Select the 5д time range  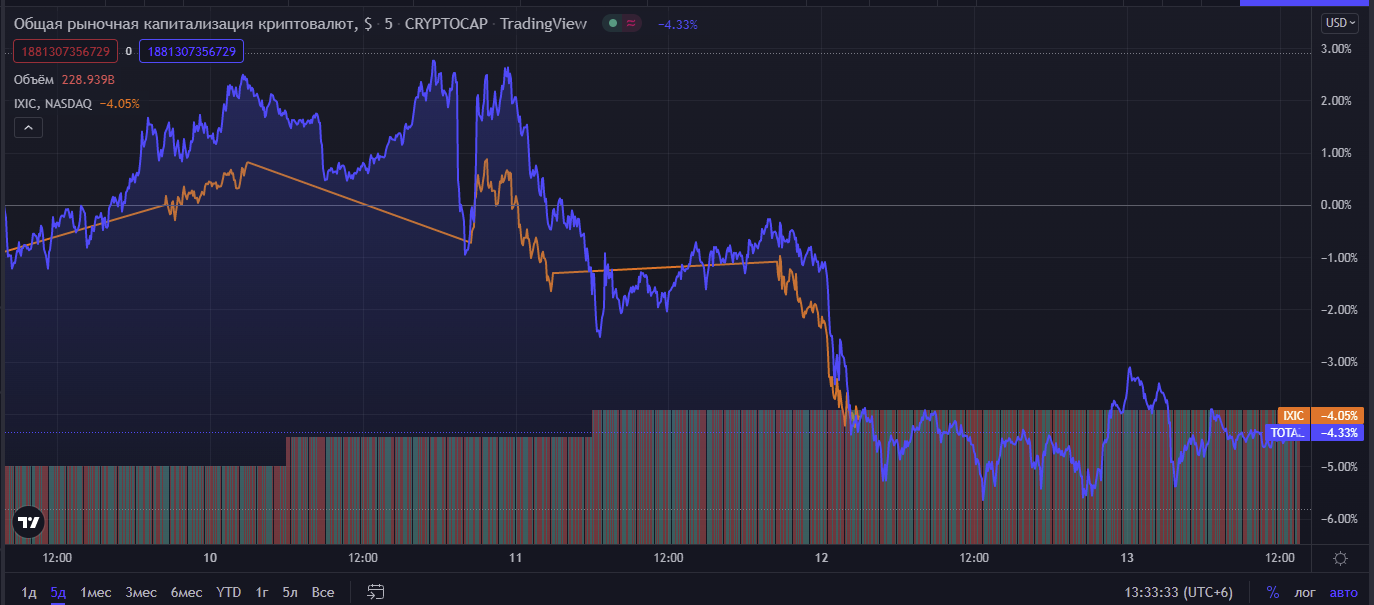pyautogui.click(x=58, y=592)
